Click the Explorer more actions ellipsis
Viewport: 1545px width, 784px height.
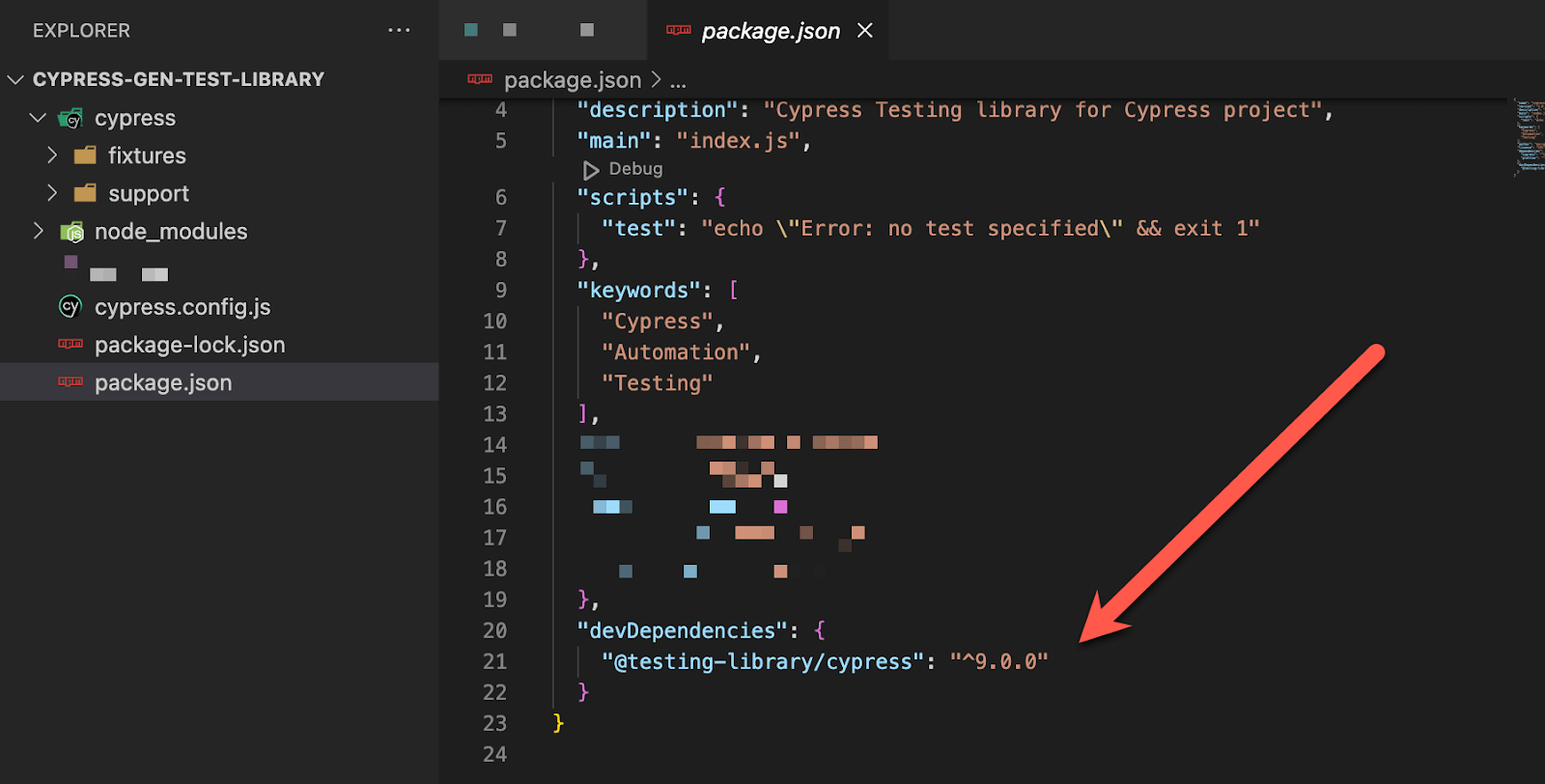point(399,31)
